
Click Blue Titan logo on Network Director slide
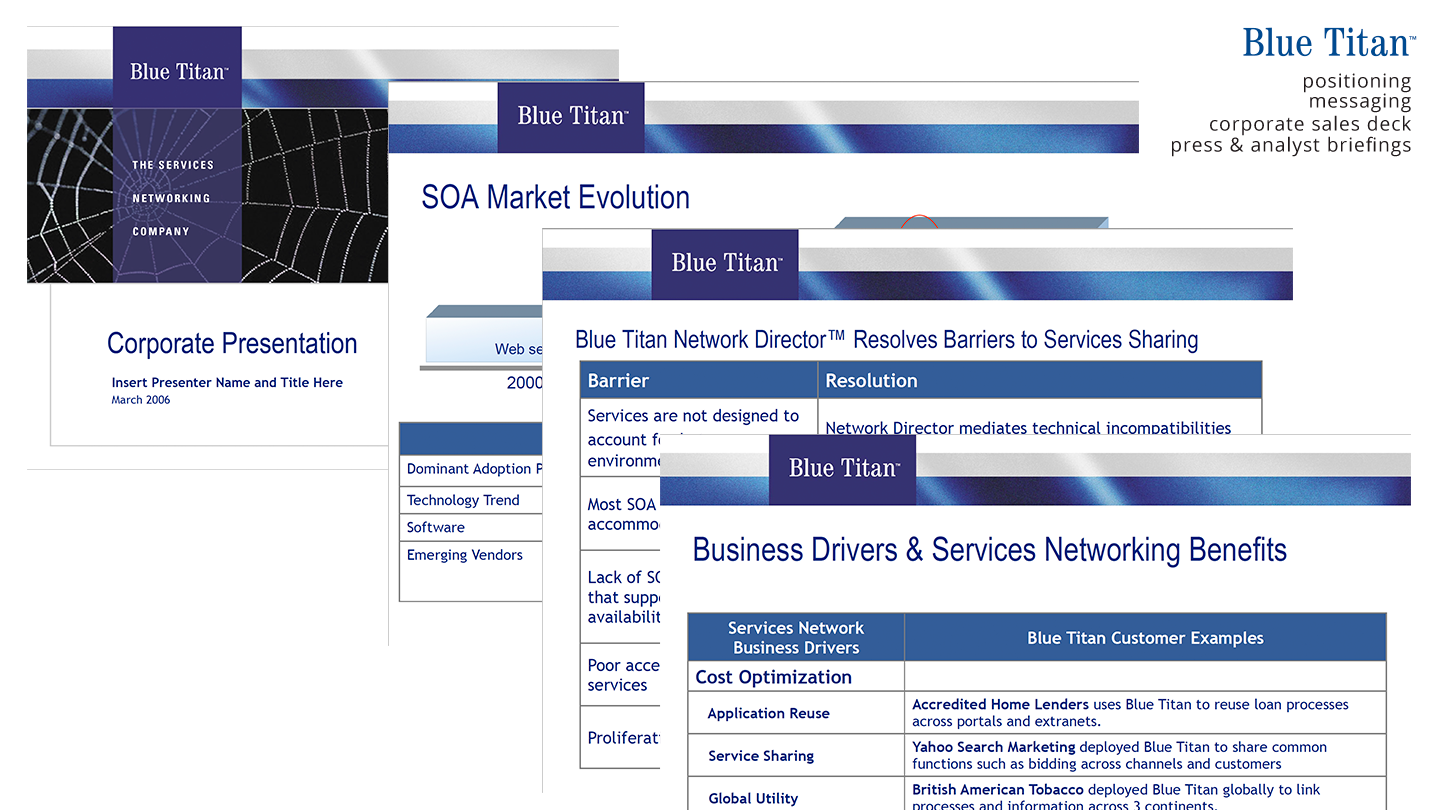coord(725,264)
